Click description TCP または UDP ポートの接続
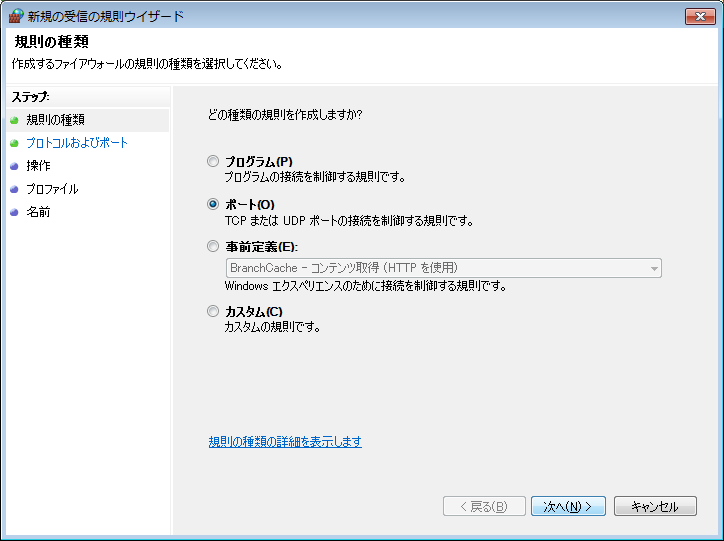Image resolution: width=724 pixels, height=541 pixels. click(x=349, y=221)
